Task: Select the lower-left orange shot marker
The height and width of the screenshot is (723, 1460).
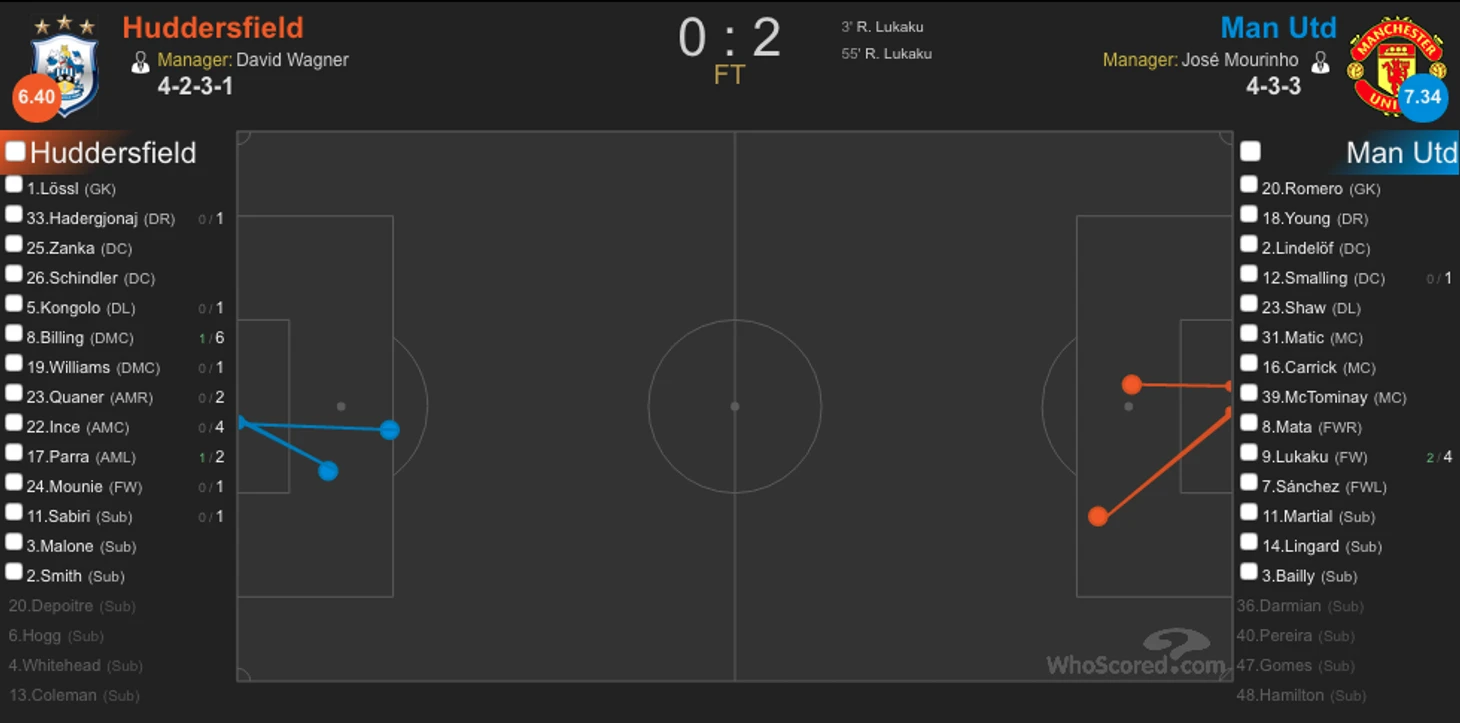Action: pos(1098,516)
